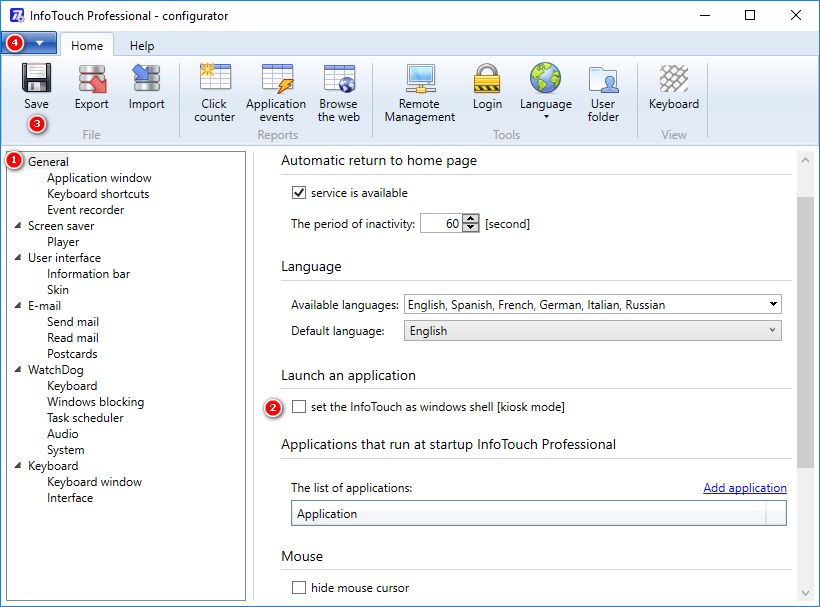Select Windows blocking tree item
The image size is (820, 607).
point(96,402)
